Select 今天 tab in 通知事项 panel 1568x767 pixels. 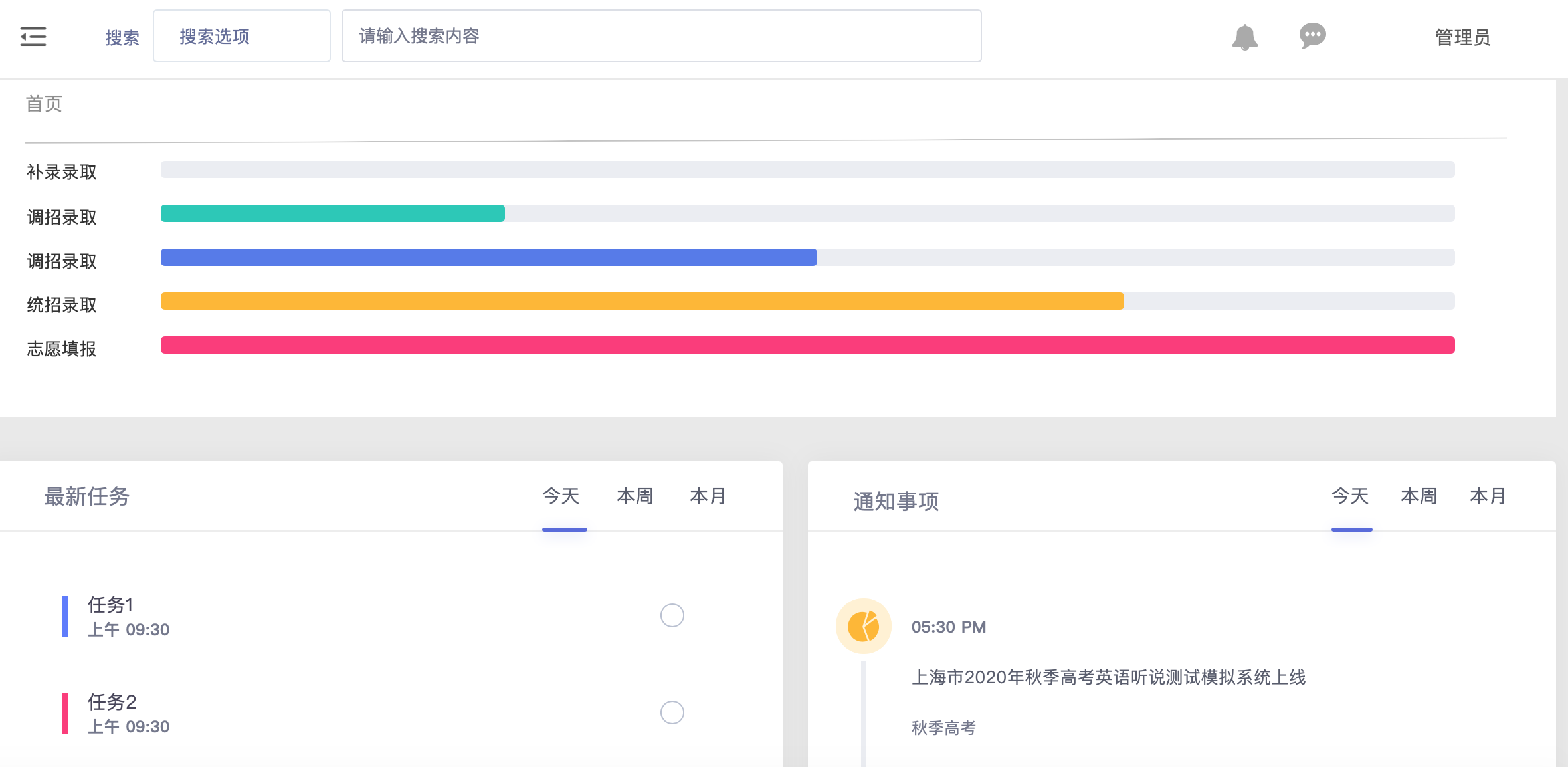(1350, 496)
